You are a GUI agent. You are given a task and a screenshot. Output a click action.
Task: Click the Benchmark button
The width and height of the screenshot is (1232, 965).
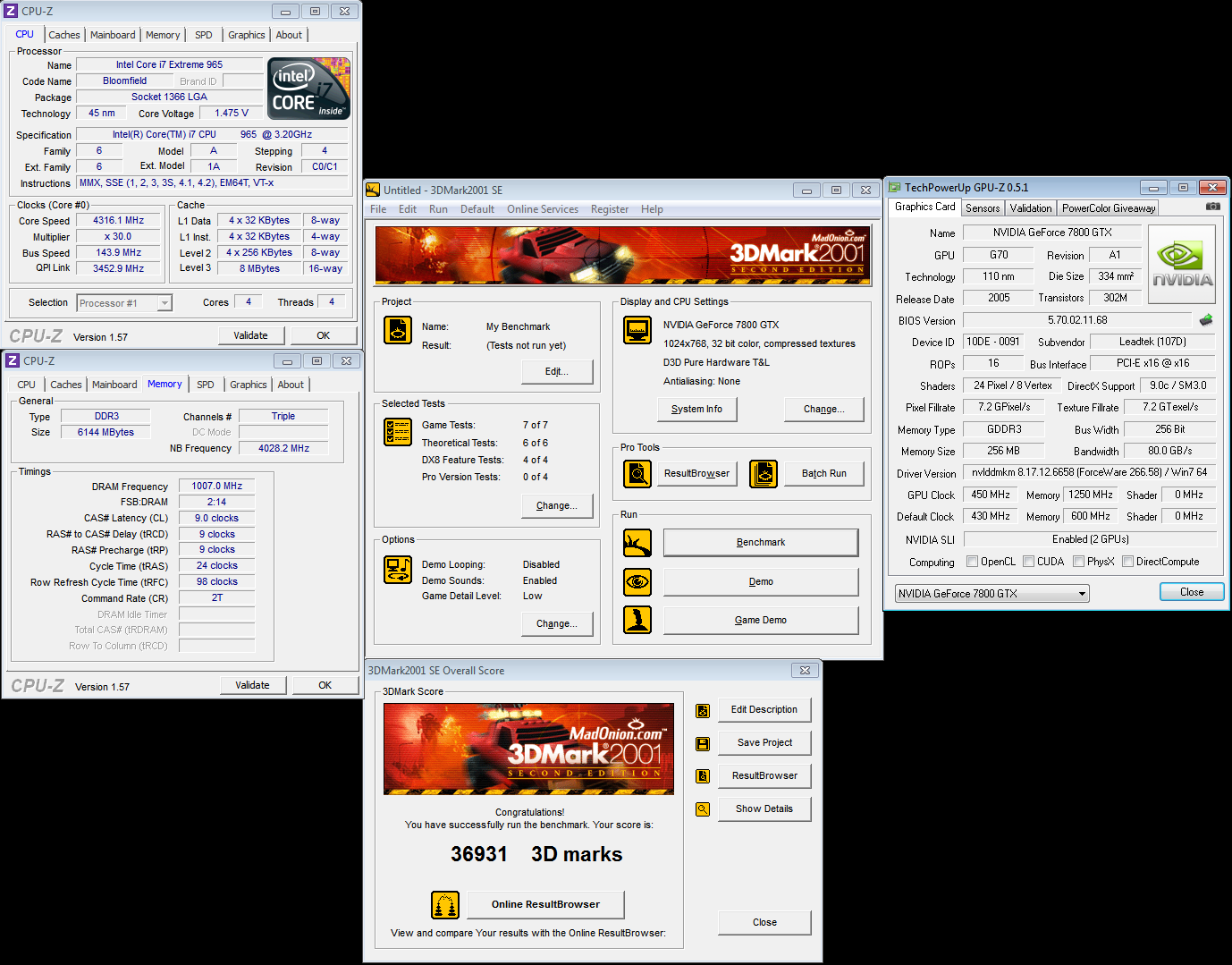[761, 542]
